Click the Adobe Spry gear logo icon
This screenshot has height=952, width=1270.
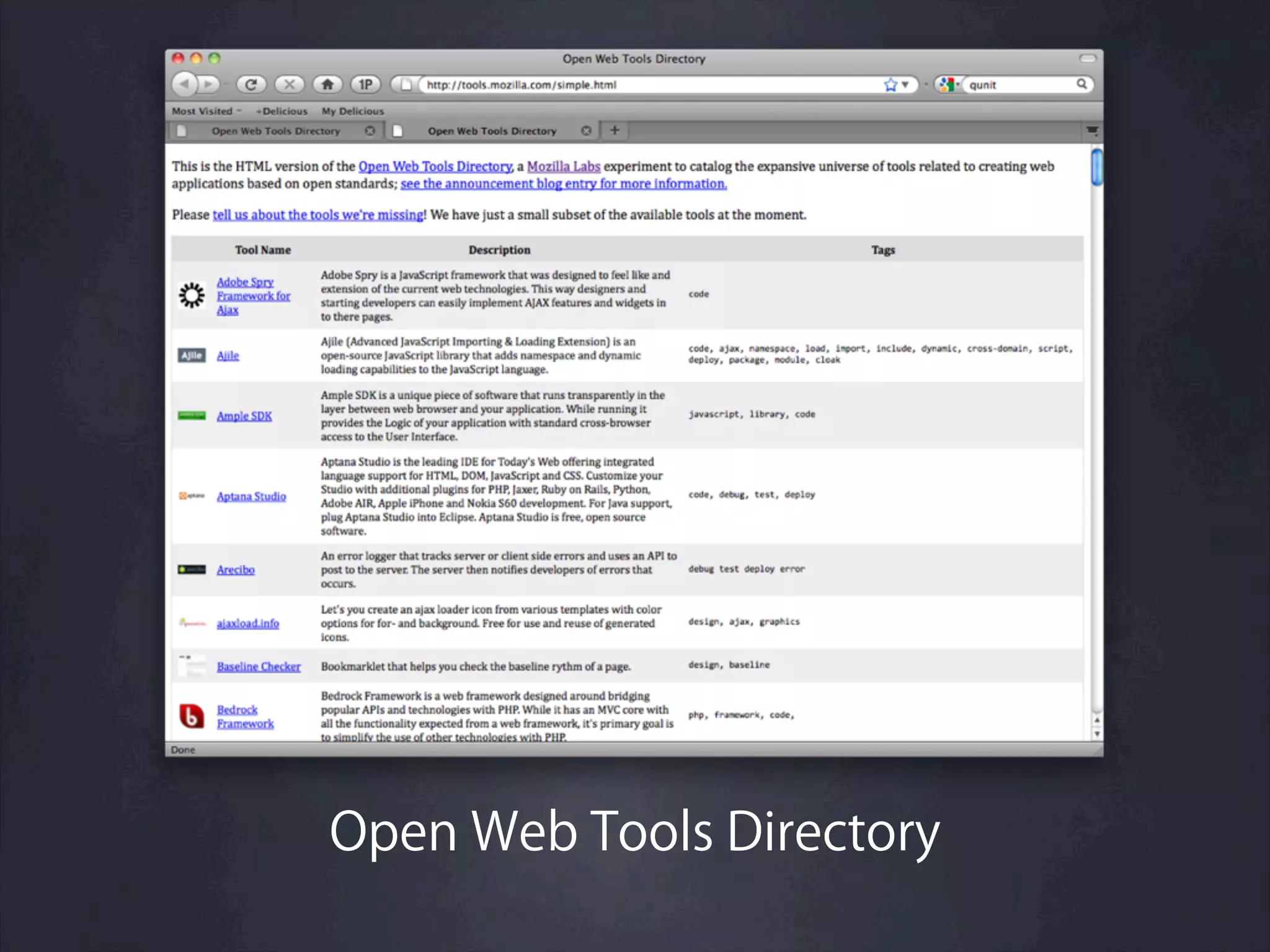point(192,296)
